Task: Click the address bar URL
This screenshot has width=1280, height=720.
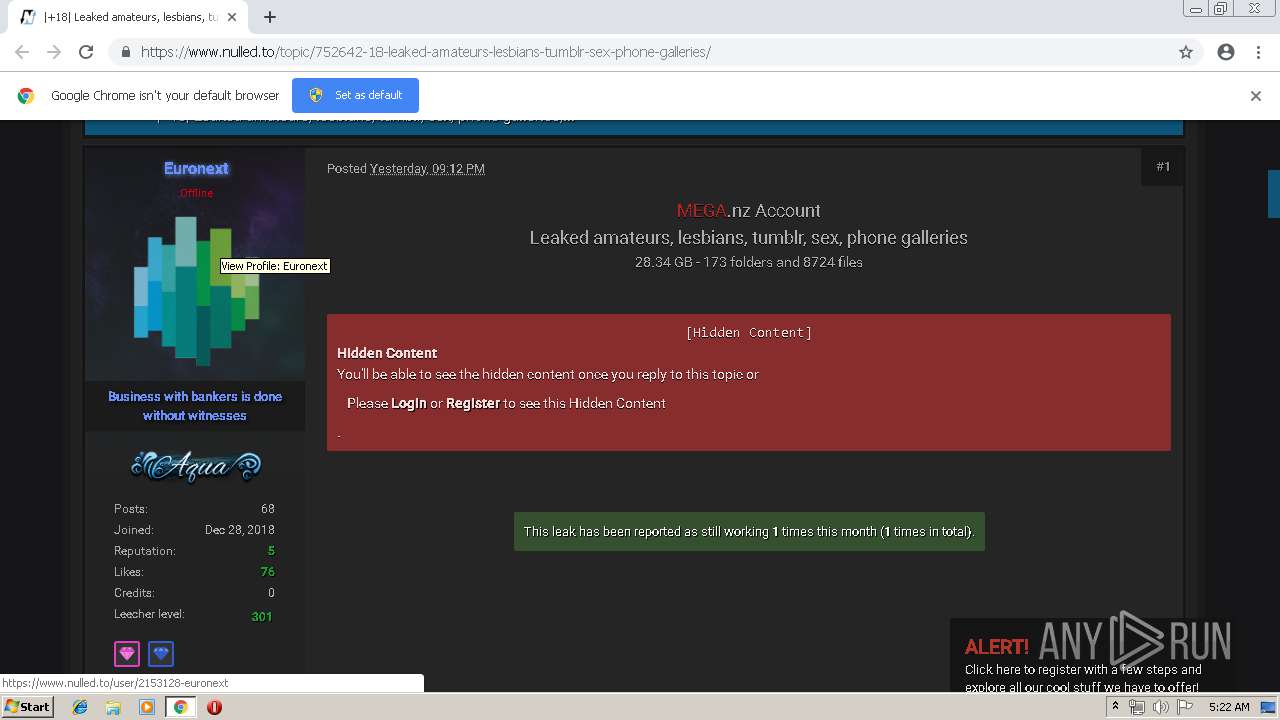Action: 425,52
